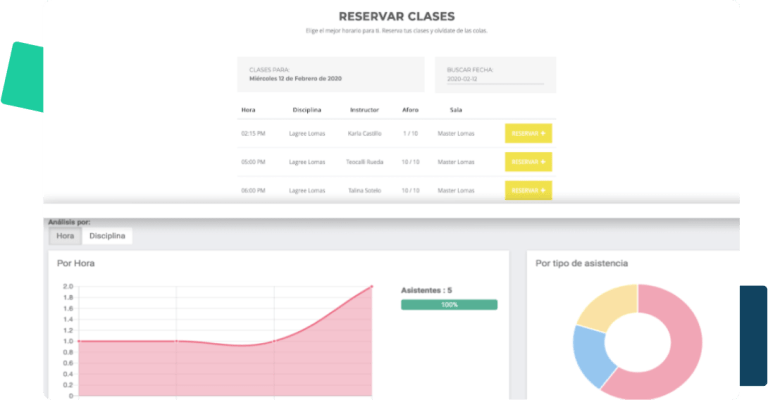Sort by the Disciplina column header
The width and height of the screenshot is (768, 400).
[x=307, y=110]
